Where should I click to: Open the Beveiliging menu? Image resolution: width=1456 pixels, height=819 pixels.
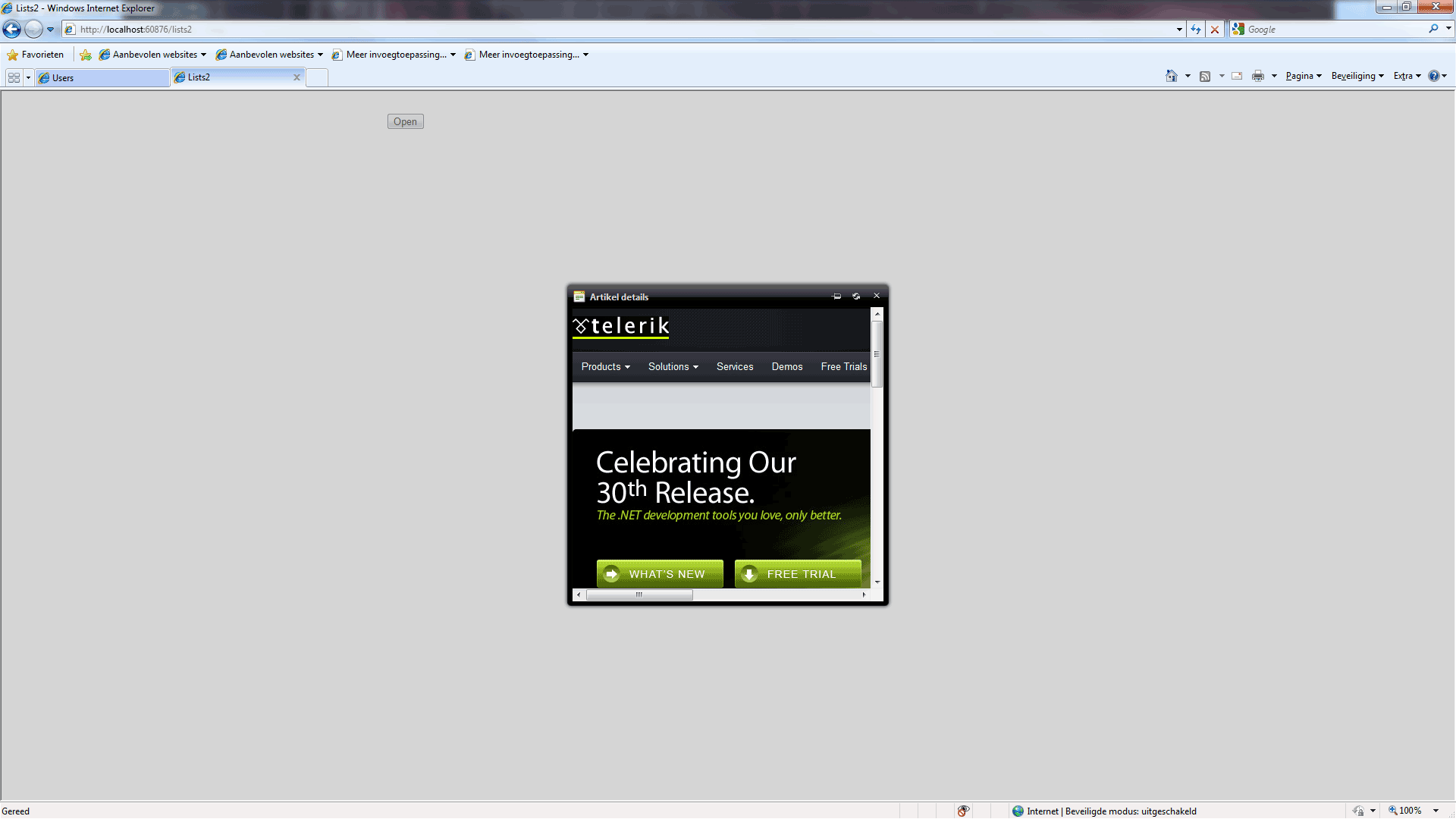coord(1357,76)
